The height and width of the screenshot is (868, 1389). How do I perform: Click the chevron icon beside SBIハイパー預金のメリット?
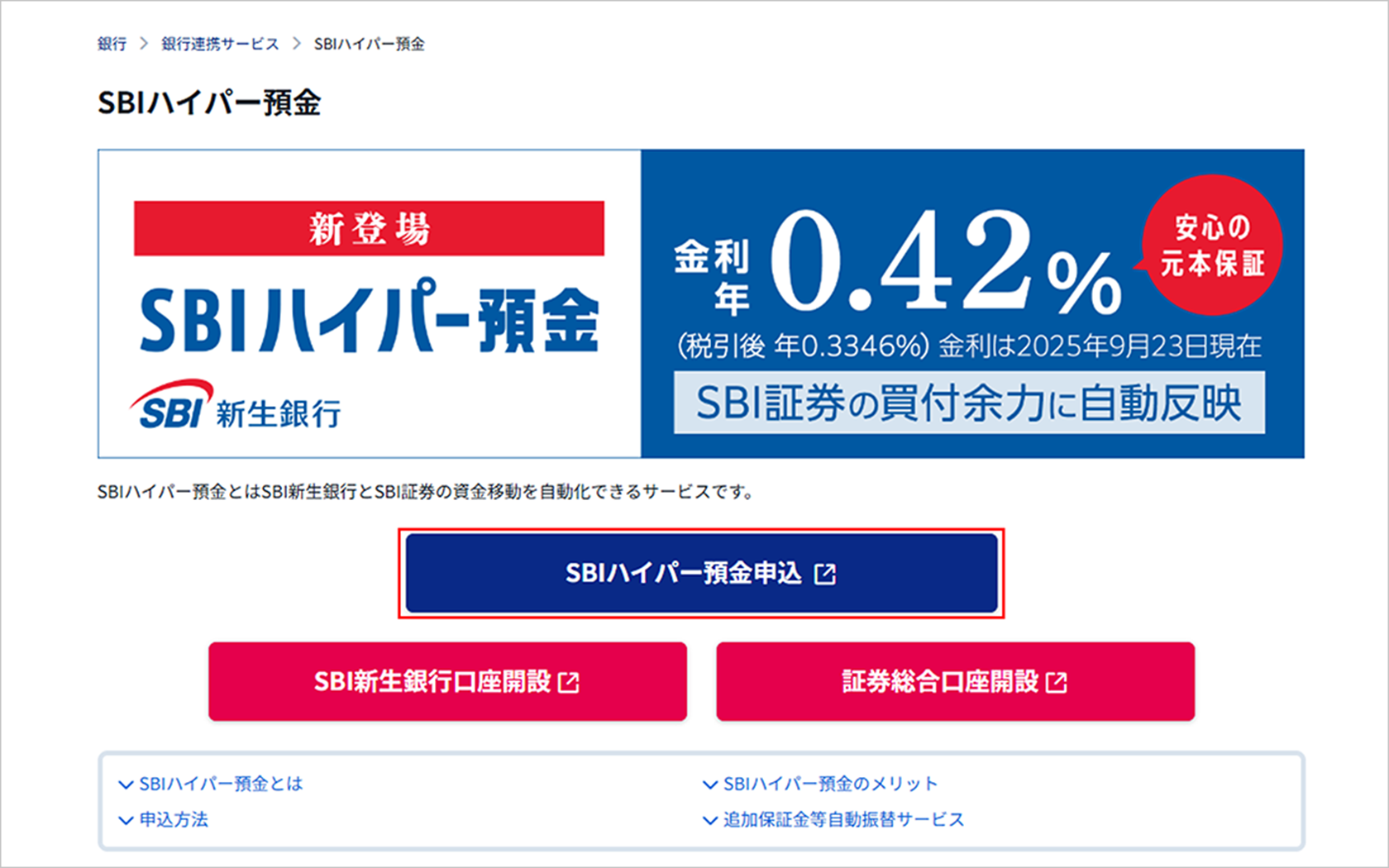[x=709, y=785]
